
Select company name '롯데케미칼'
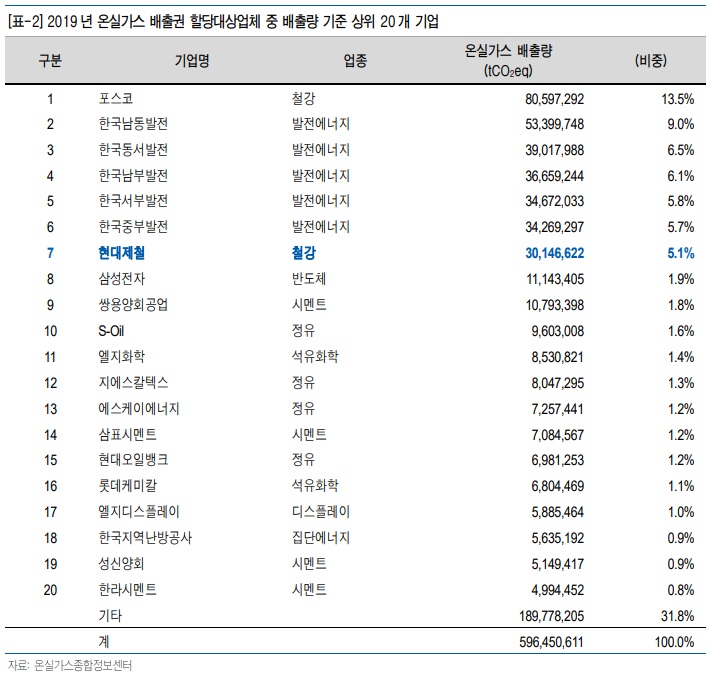[x=128, y=486]
